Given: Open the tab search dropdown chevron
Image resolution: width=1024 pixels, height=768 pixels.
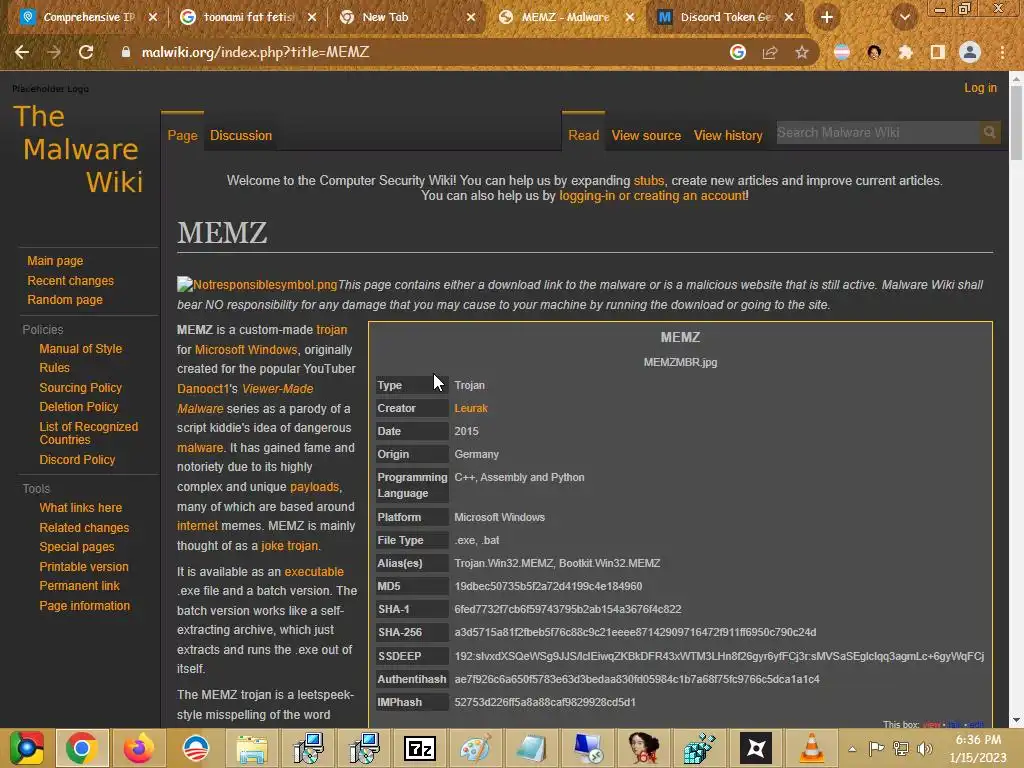Looking at the screenshot, I should tap(904, 17).
